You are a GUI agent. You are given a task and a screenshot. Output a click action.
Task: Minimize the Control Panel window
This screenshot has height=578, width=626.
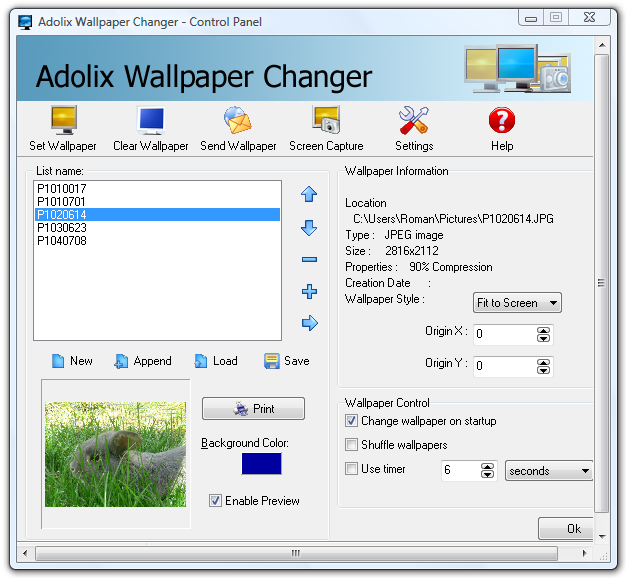[531, 18]
